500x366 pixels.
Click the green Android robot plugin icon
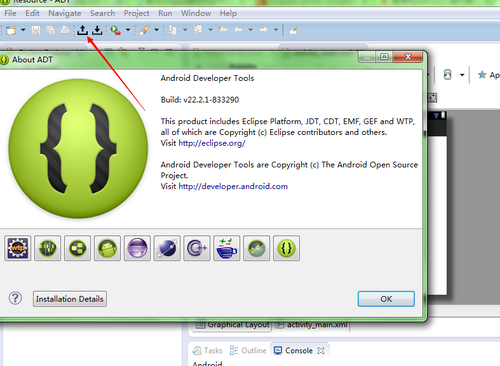(107, 248)
